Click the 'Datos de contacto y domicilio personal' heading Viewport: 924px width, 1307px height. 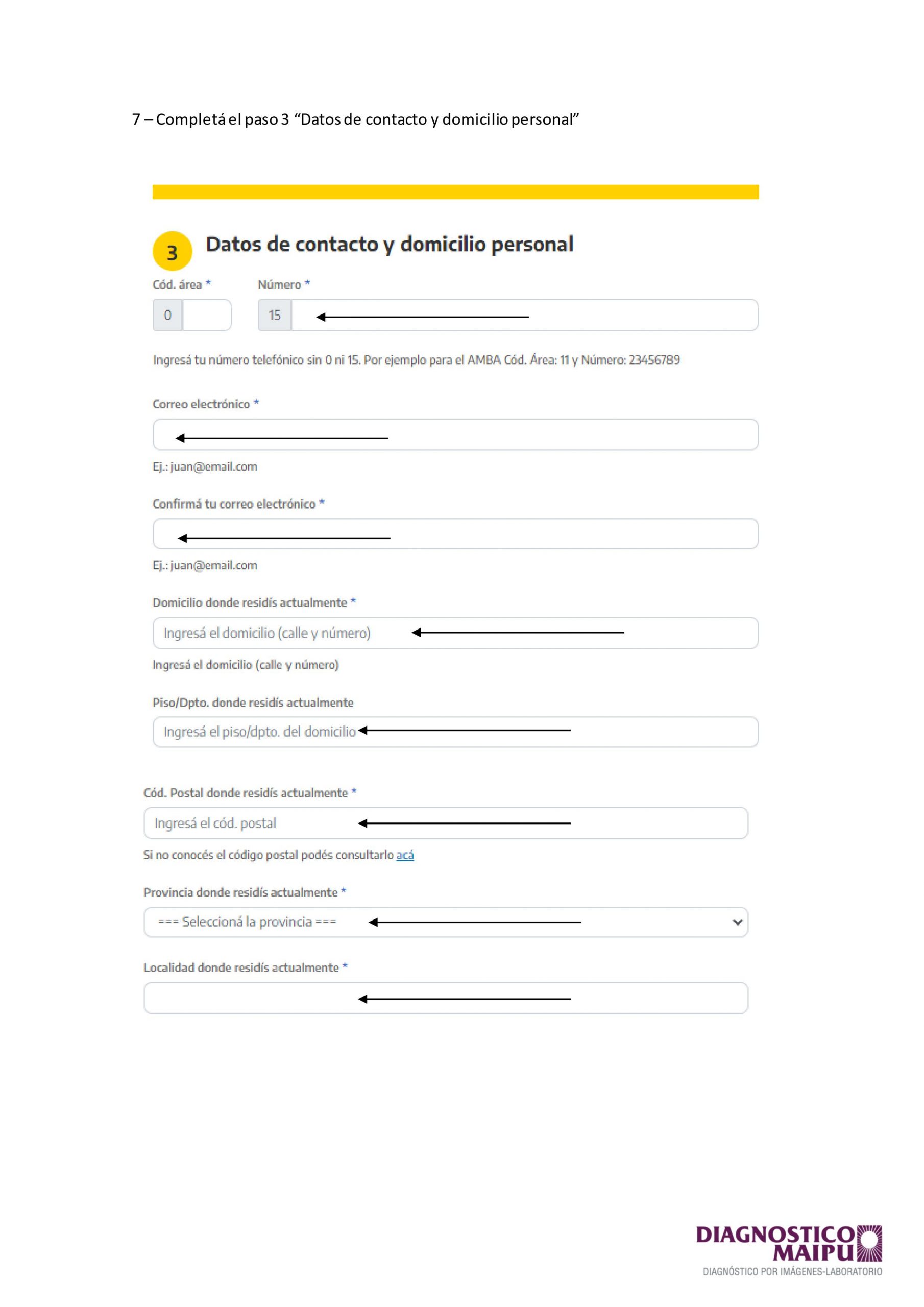click(x=390, y=244)
